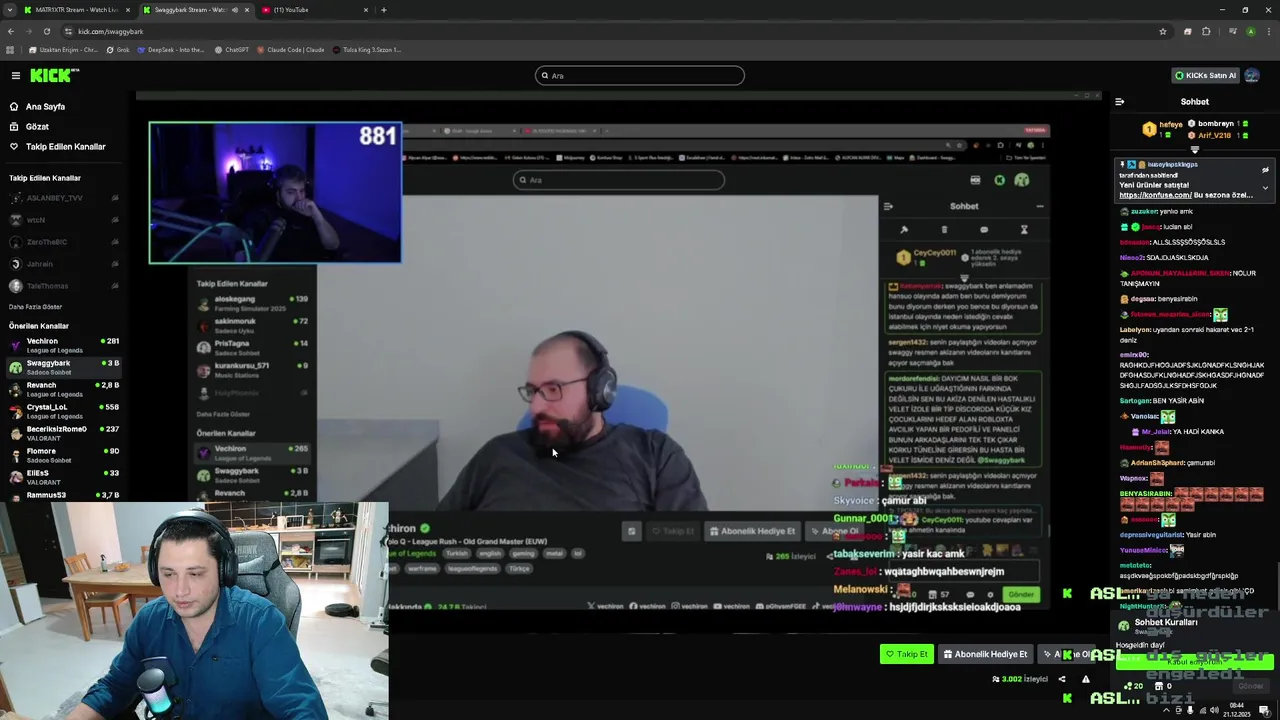Open the Claude Code bookmark
This screenshot has width=1280, height=720.
coord(291,49)
